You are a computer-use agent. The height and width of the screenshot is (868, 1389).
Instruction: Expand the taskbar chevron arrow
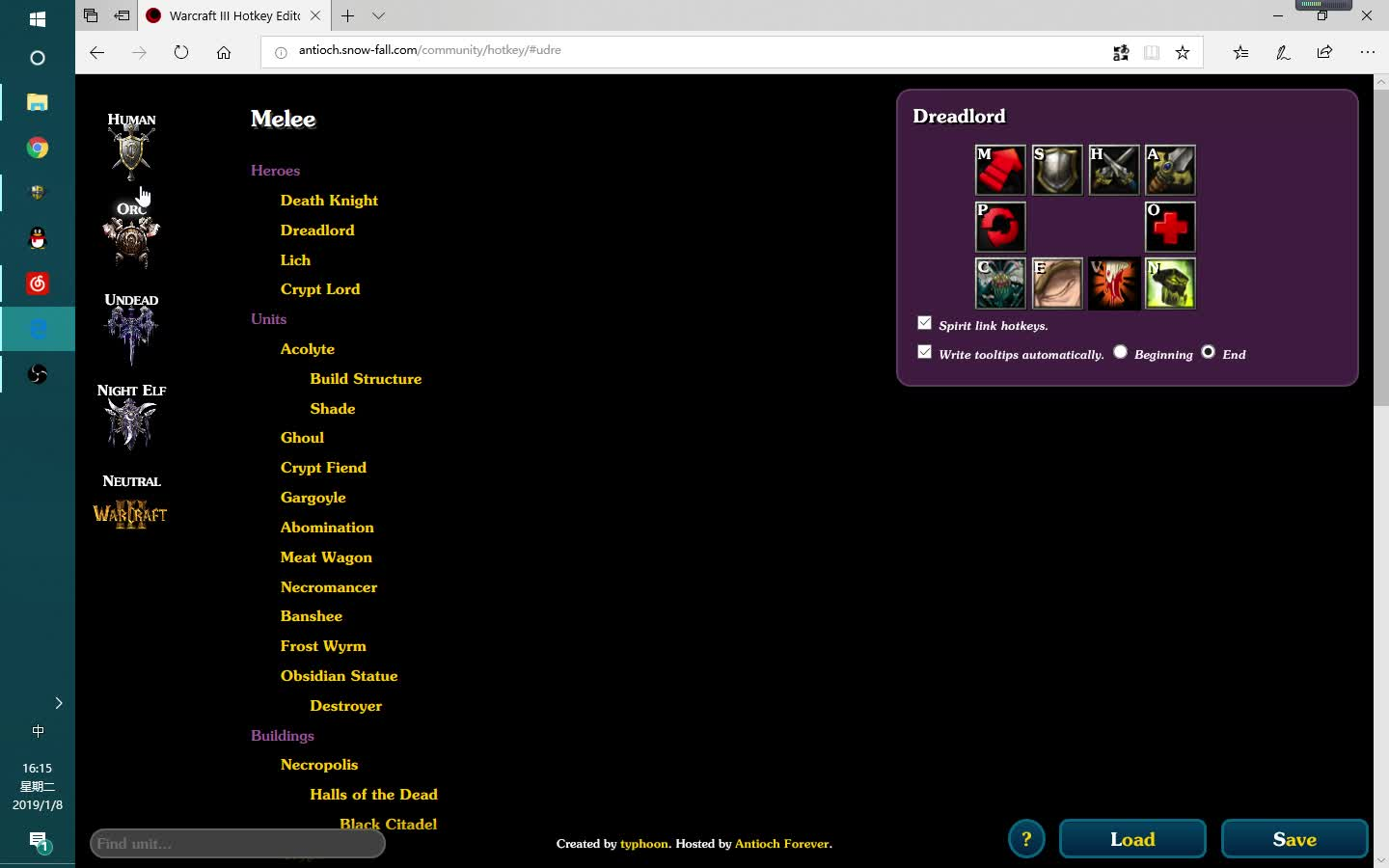click(58, 703)
